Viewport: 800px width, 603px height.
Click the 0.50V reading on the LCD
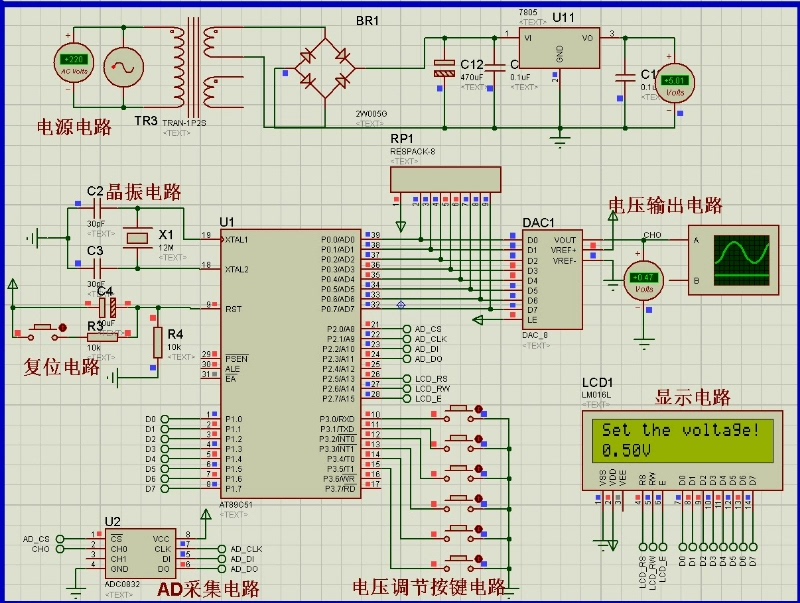(626, 450)
